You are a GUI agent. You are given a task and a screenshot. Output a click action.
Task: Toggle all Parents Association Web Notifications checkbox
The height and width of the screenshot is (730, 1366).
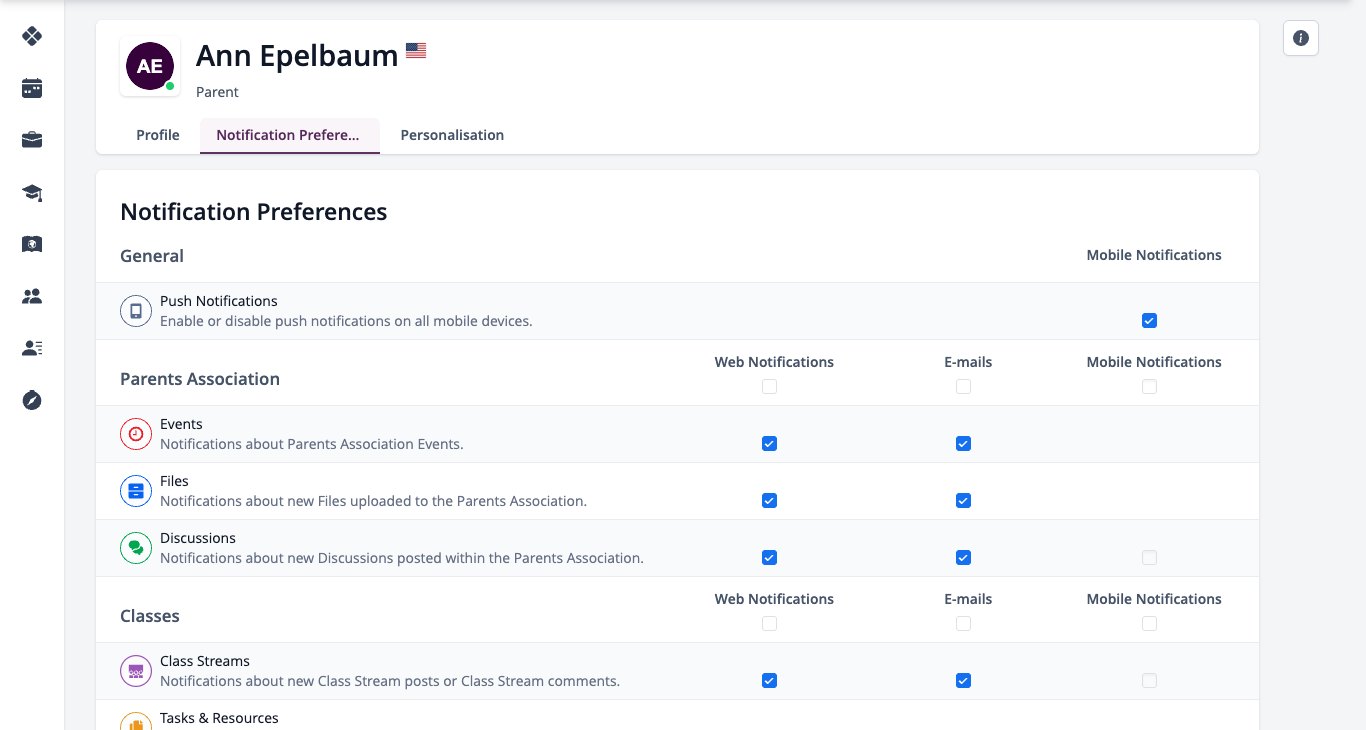coord(769,387)
